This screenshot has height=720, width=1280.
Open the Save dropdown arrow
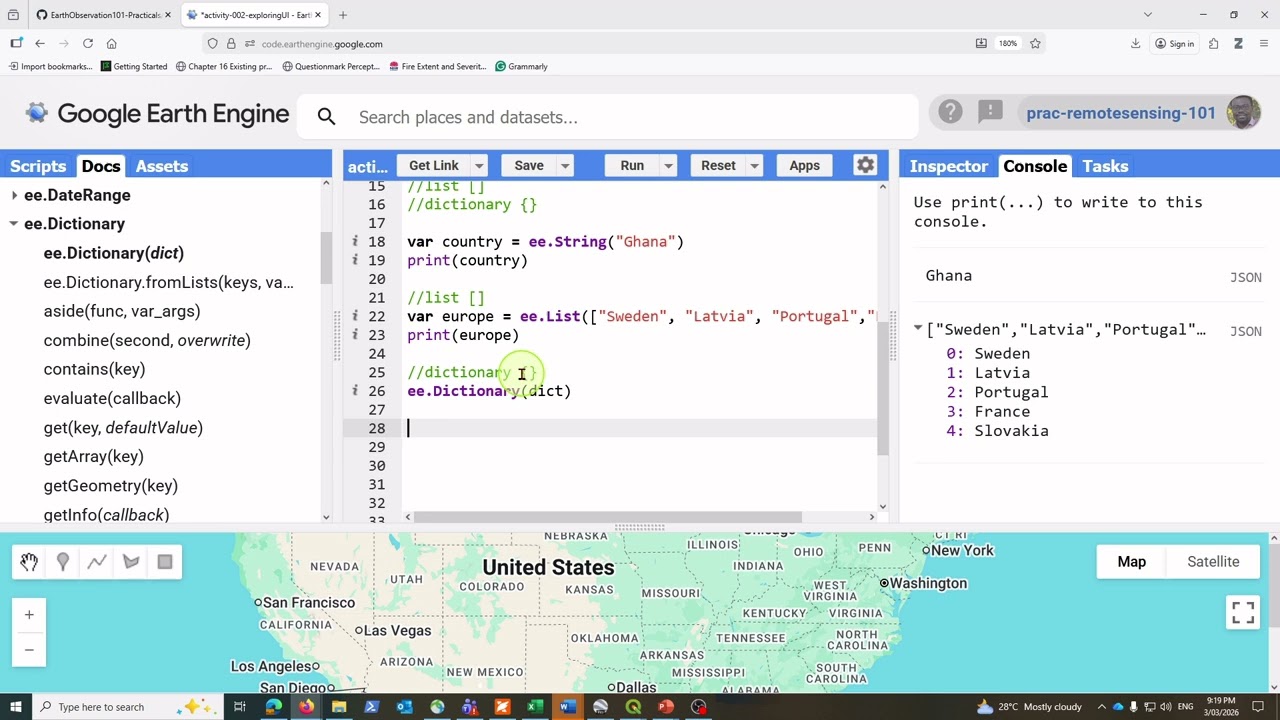click(x=565, y=166)
